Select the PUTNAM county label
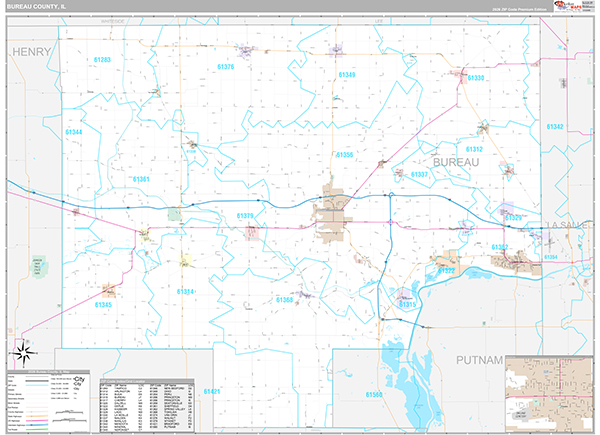 click(x=479, y=360)
